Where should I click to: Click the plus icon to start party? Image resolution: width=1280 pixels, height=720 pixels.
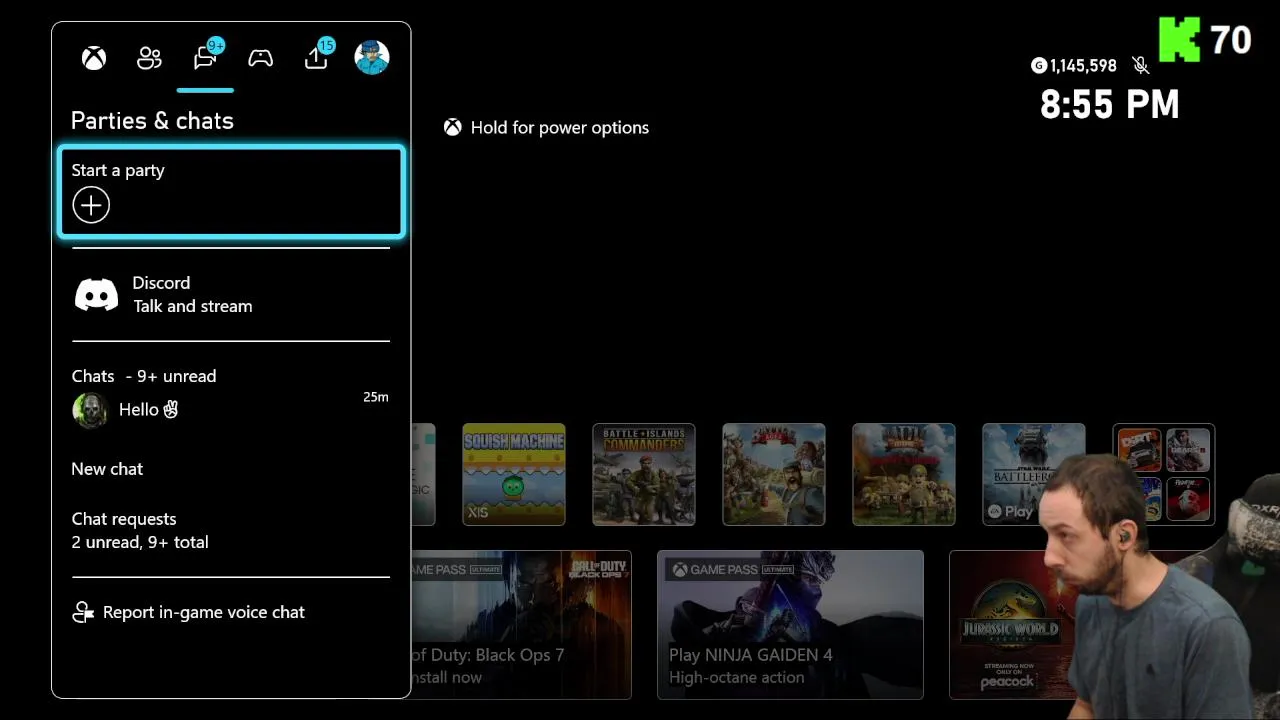point(91,205)
